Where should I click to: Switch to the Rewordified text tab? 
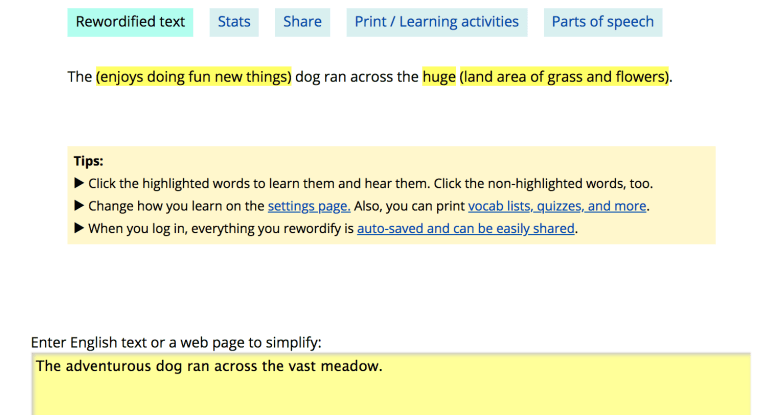coord(130,22)
